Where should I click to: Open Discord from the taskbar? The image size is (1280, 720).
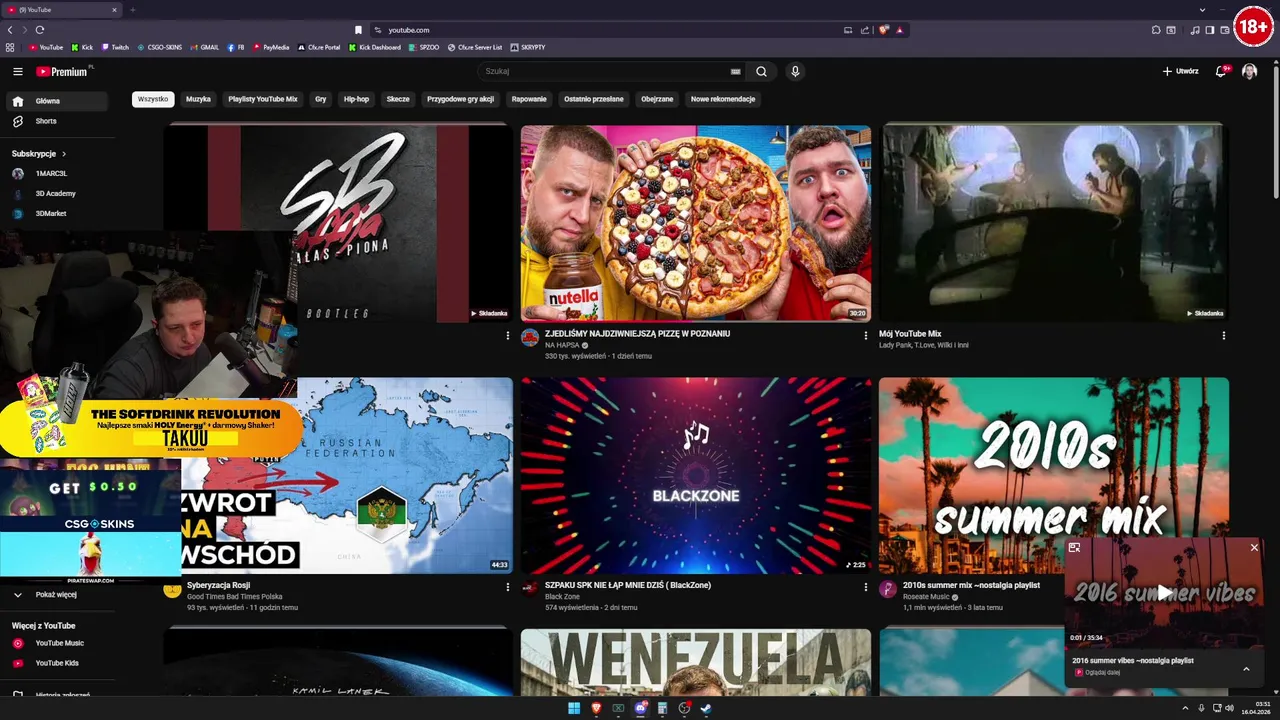pyautogui.click(x=640, y=708)
